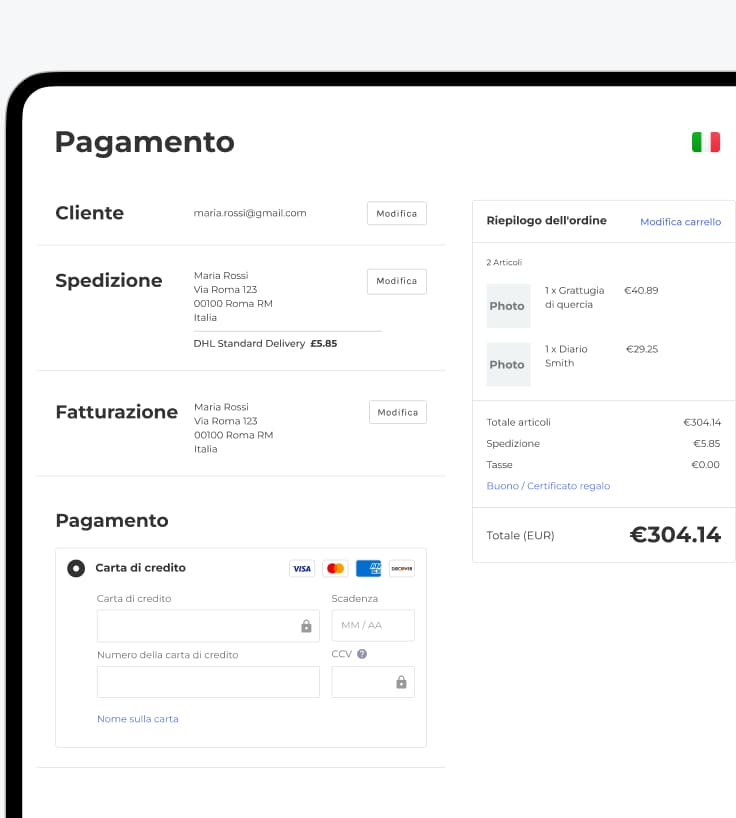Image resolution: width=736 pixels, height=818 pixels.
Task: Select the Carta di credito radio button
Action: [x=76, y=568]
